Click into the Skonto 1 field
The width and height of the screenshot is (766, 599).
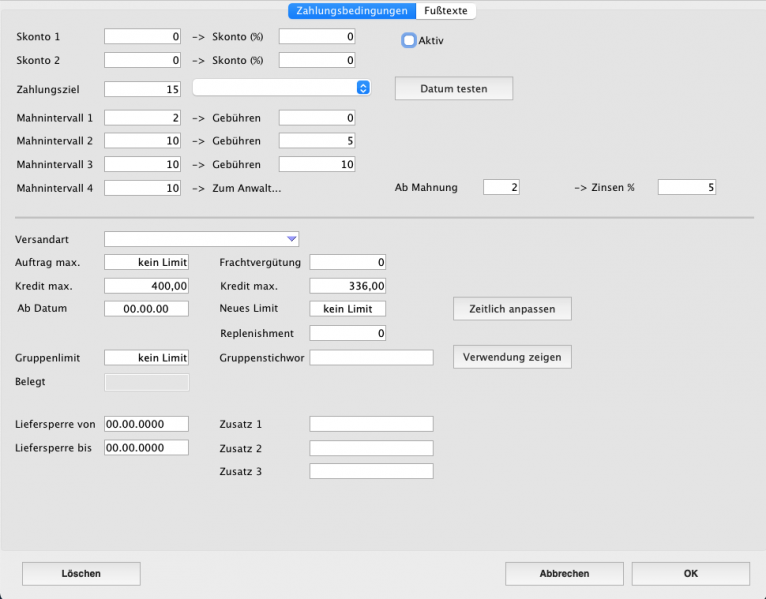[x=143, y=36]
